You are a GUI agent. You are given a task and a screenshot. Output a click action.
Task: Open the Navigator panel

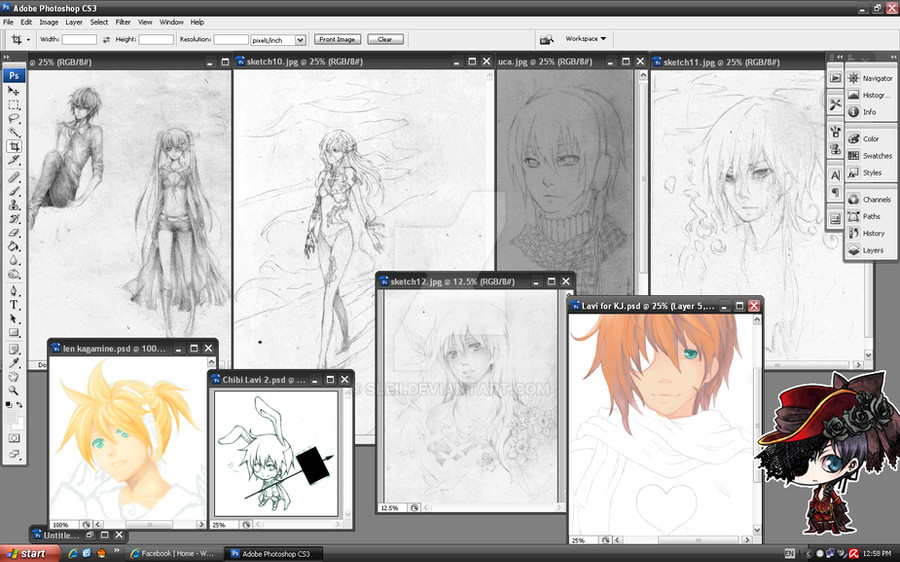pos(871,78)
